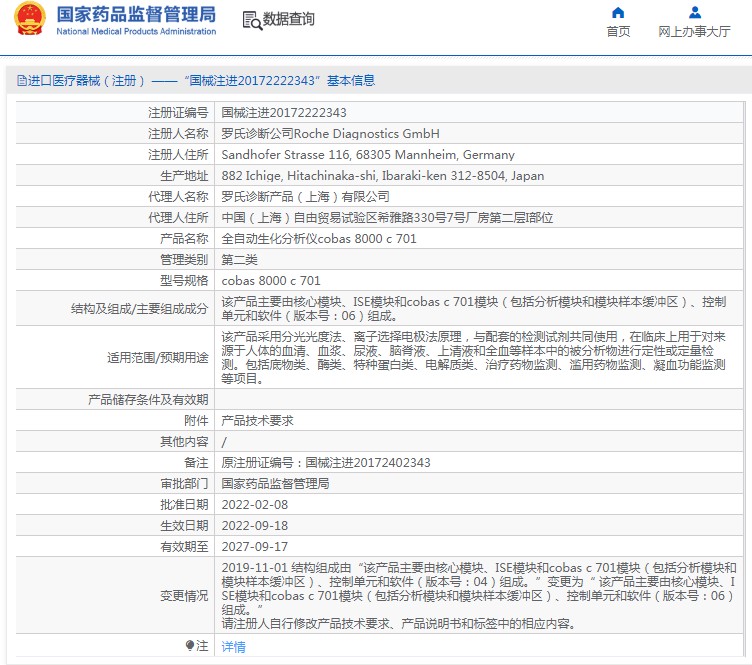Image resolution: width=752 pixels, height=665 pixels.
Task: Click the 注册人住所 row label
Action: pyautogui.click(x=178, y=155)
